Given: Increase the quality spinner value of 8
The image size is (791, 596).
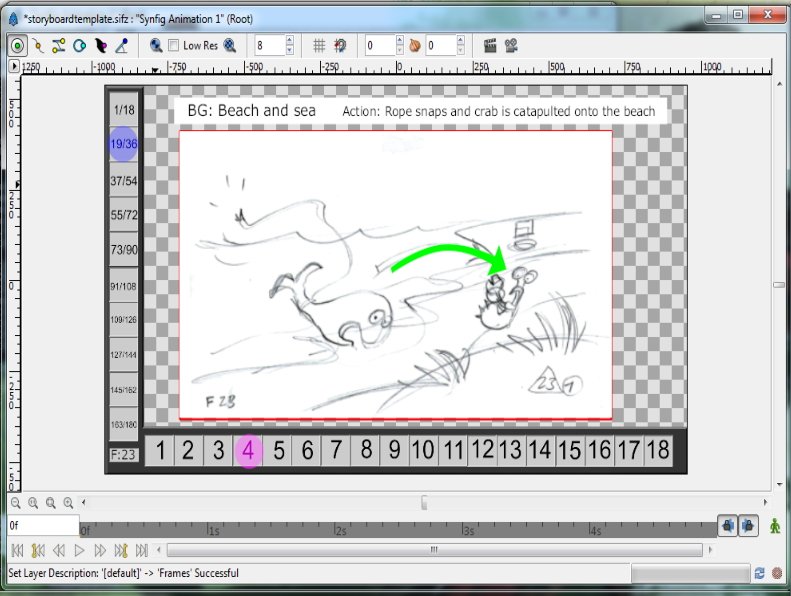Looking at the screenshot, I should [x=290, y=41].
